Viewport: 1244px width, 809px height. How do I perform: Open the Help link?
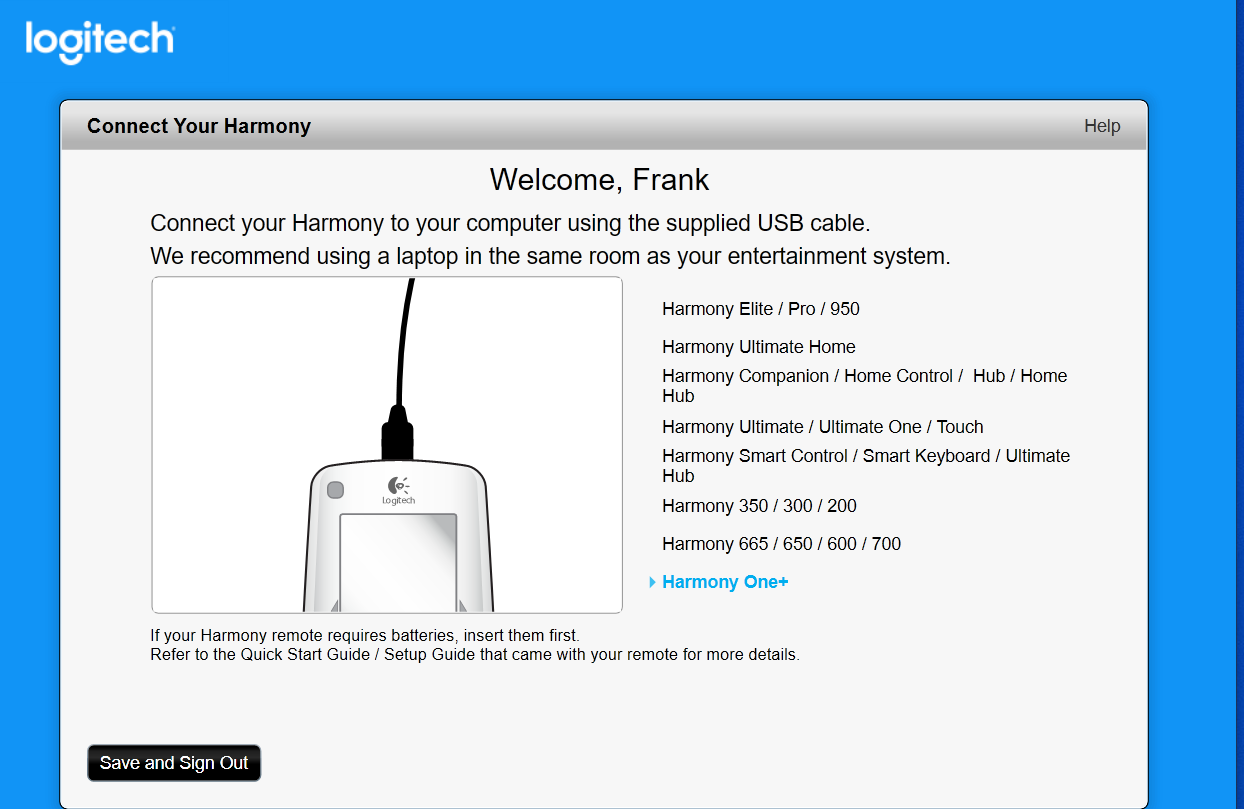1102,126
